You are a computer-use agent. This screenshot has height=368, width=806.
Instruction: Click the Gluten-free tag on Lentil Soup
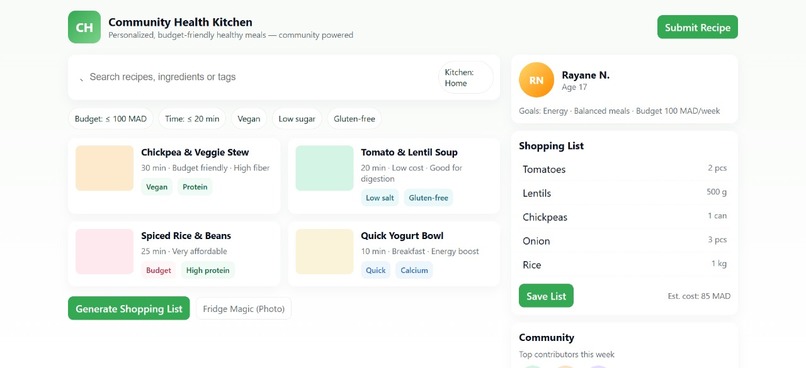click(x=428, y=198)
